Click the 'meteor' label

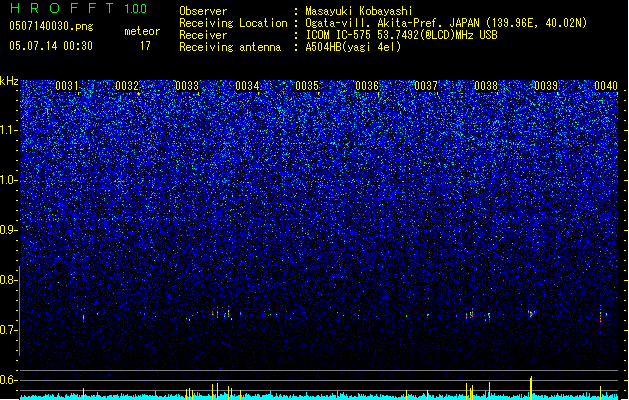pyautogui.click(x=142, y=31)
